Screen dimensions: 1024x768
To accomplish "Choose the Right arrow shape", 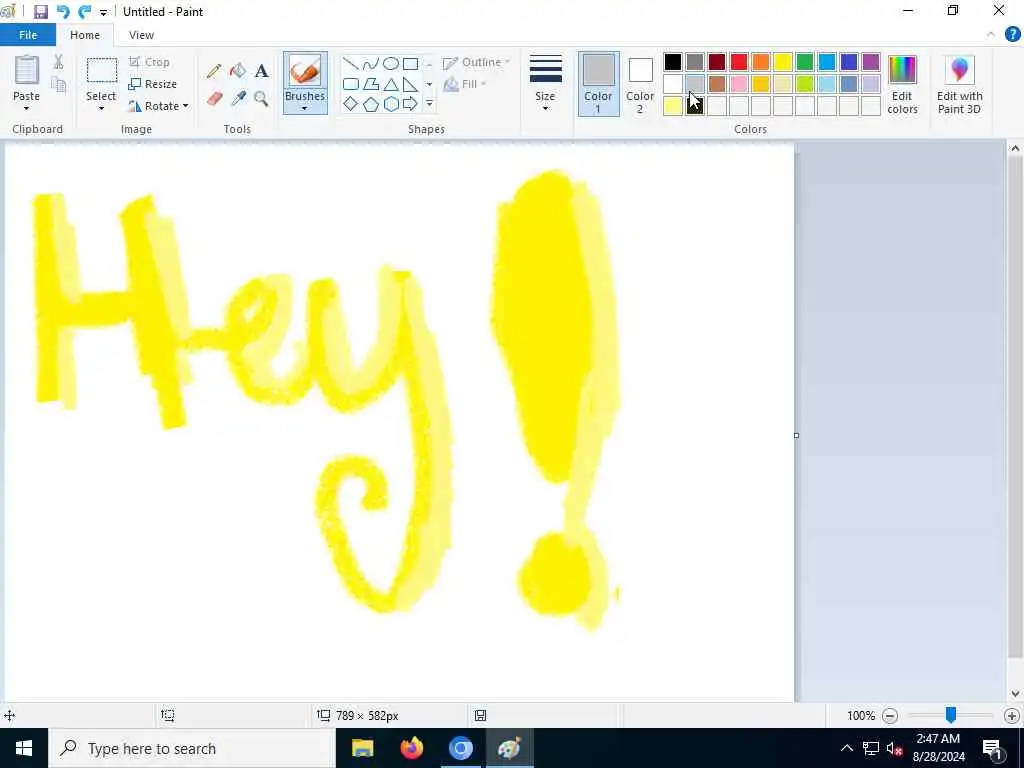I will [x=410, y=104].
